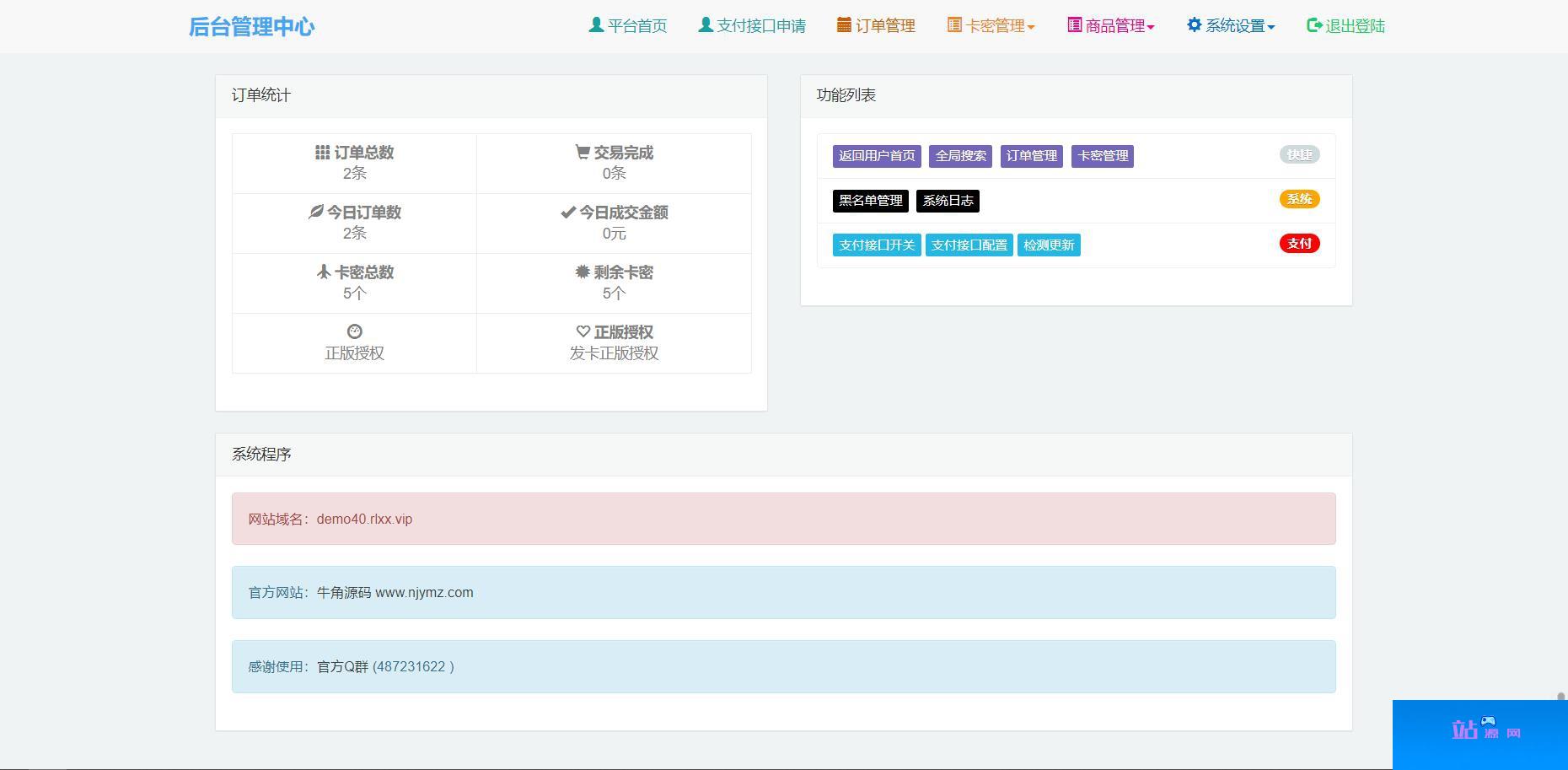Click the heart icon next to 正版授权
This screenshot has width=1568, height=770.
(x=583, y=331)
